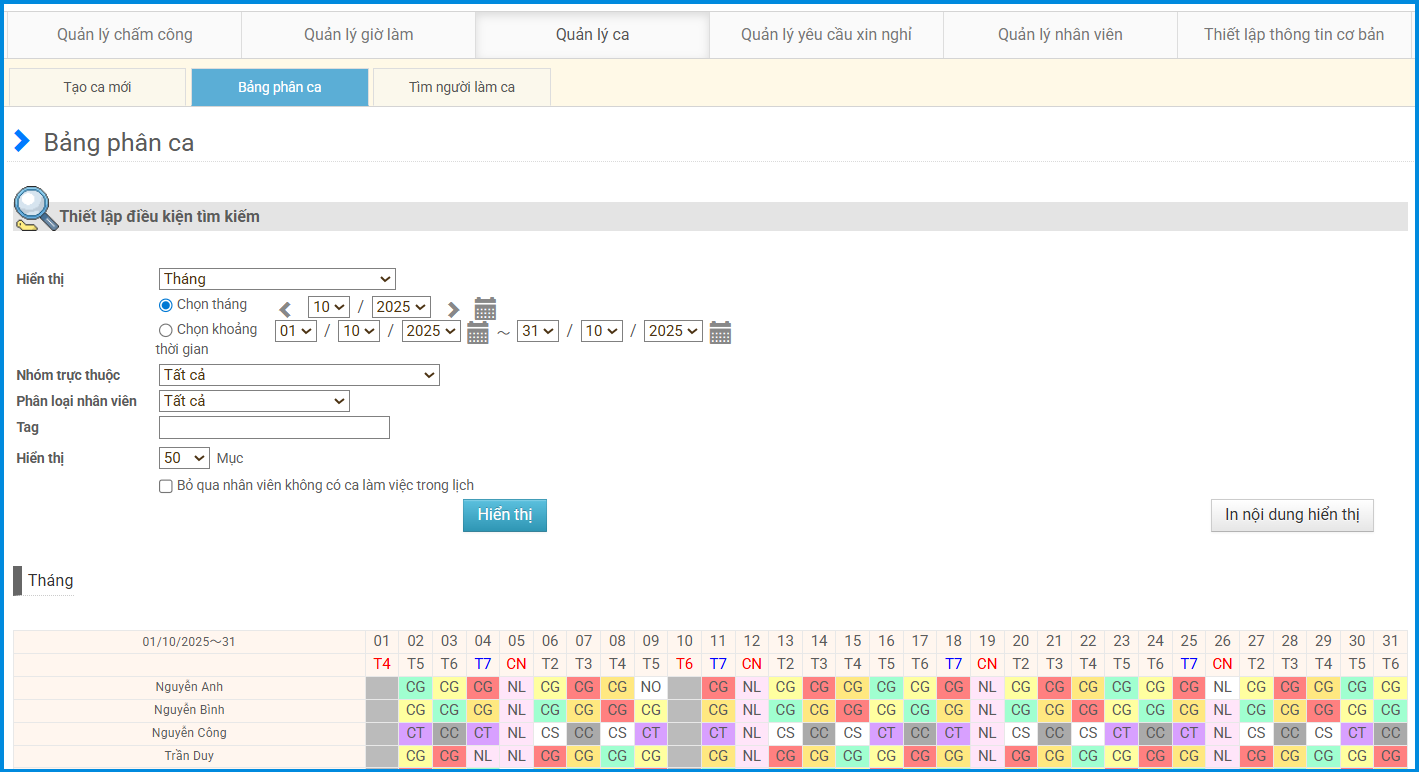The height and width of the screenshot is (772, 1419).
Task: Switch to 'Quản lý chấm công' tab
Action: click(125, 35)
